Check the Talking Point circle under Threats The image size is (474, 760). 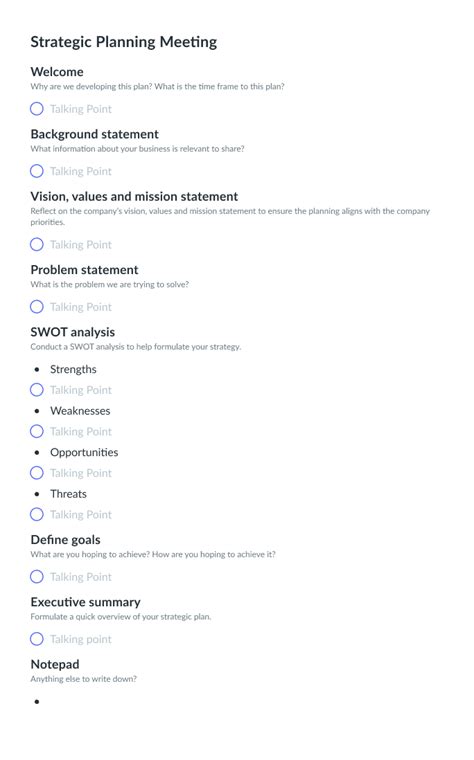point(37,514)
